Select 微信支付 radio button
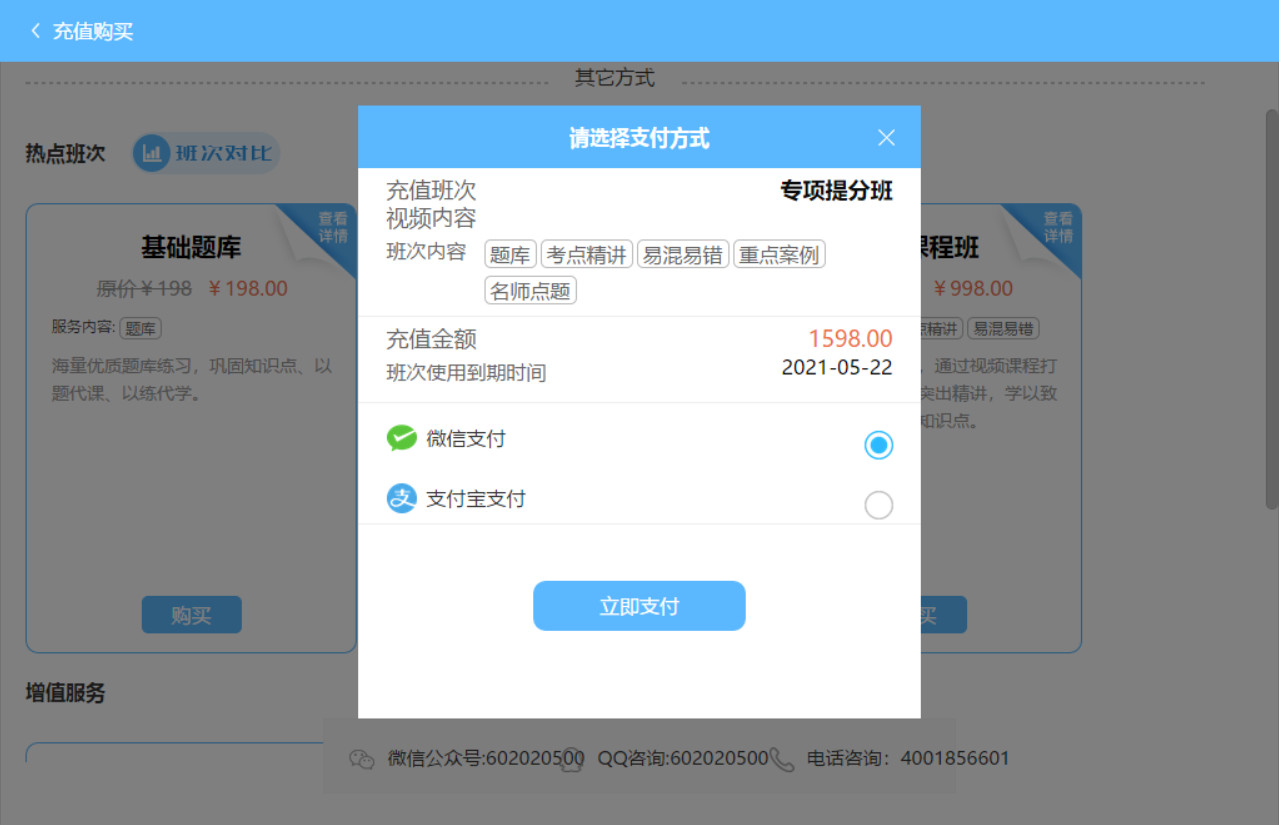 878,445
